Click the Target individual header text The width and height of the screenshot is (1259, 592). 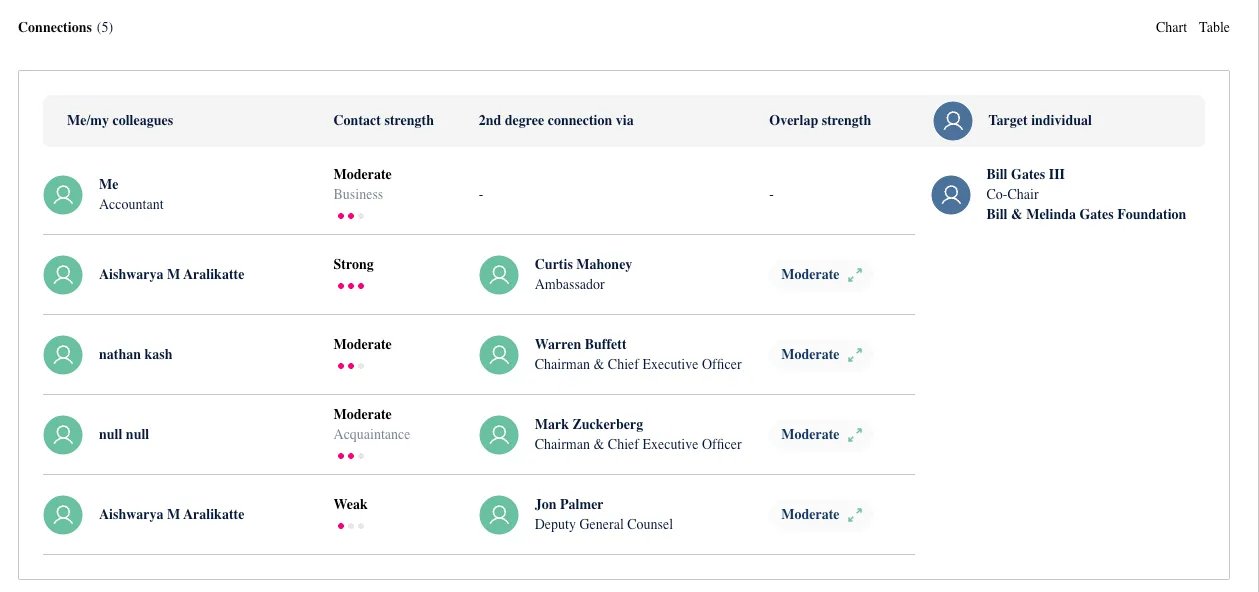click(x=1040, y=121)
